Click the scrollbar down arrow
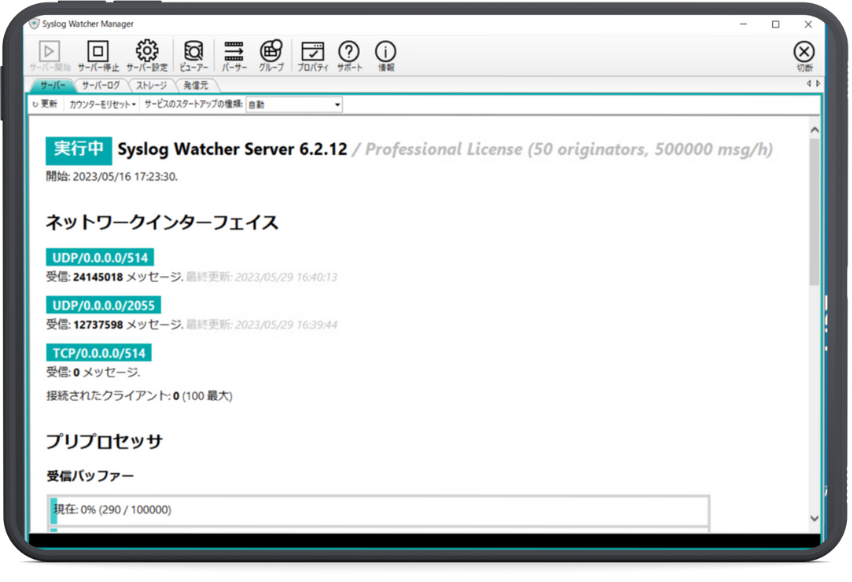This screenshot has width=852, height=582. 814,518
